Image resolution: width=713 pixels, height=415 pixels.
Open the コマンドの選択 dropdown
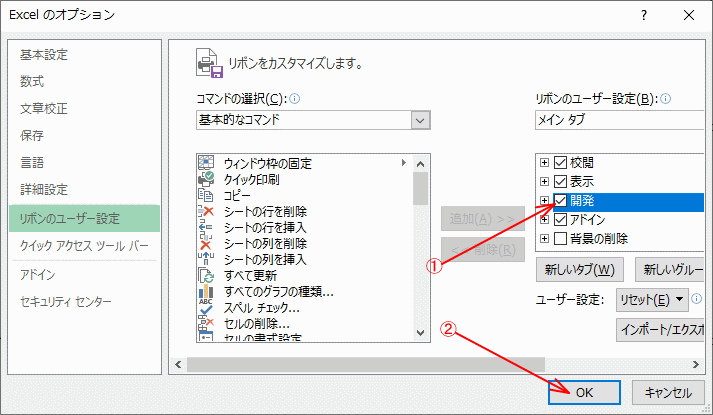click(x=420, y=120)
